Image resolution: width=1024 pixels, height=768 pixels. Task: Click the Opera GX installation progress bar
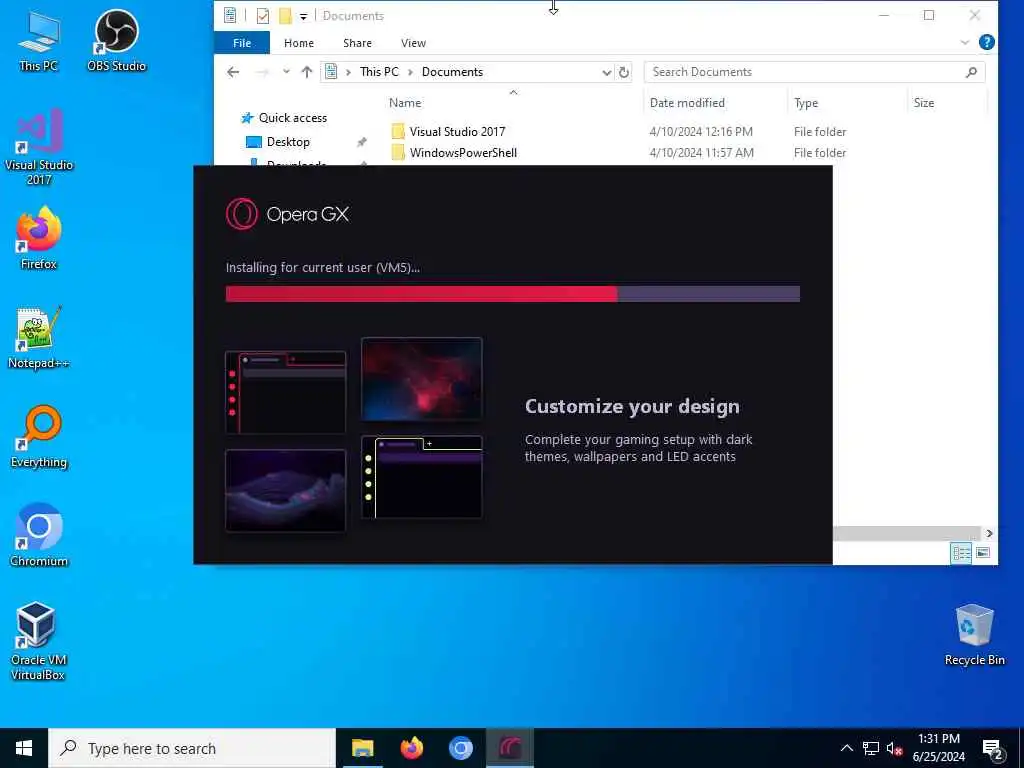tap(513, 294)
